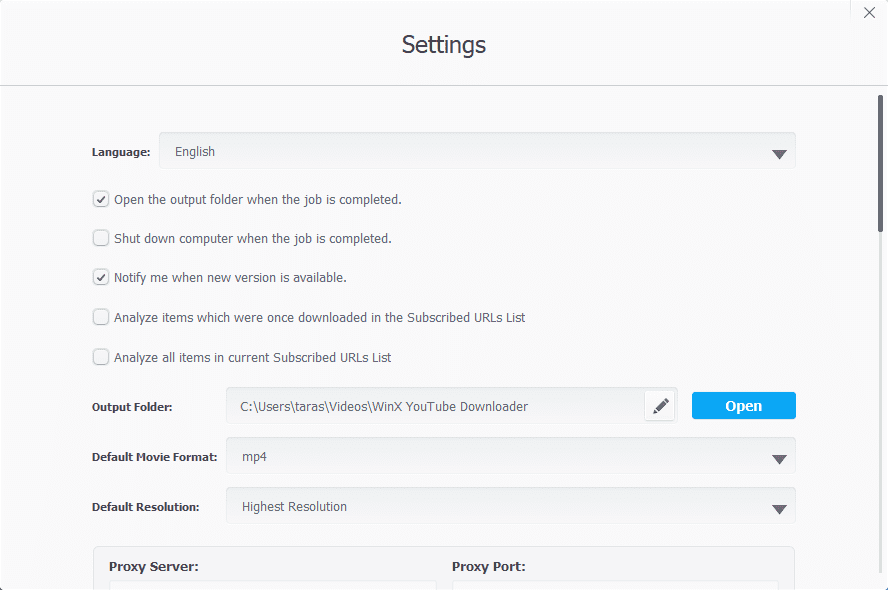Close the Settings window with the X icon
The width and height of the screenshot is (888, 590).
[x=869, y=13]
